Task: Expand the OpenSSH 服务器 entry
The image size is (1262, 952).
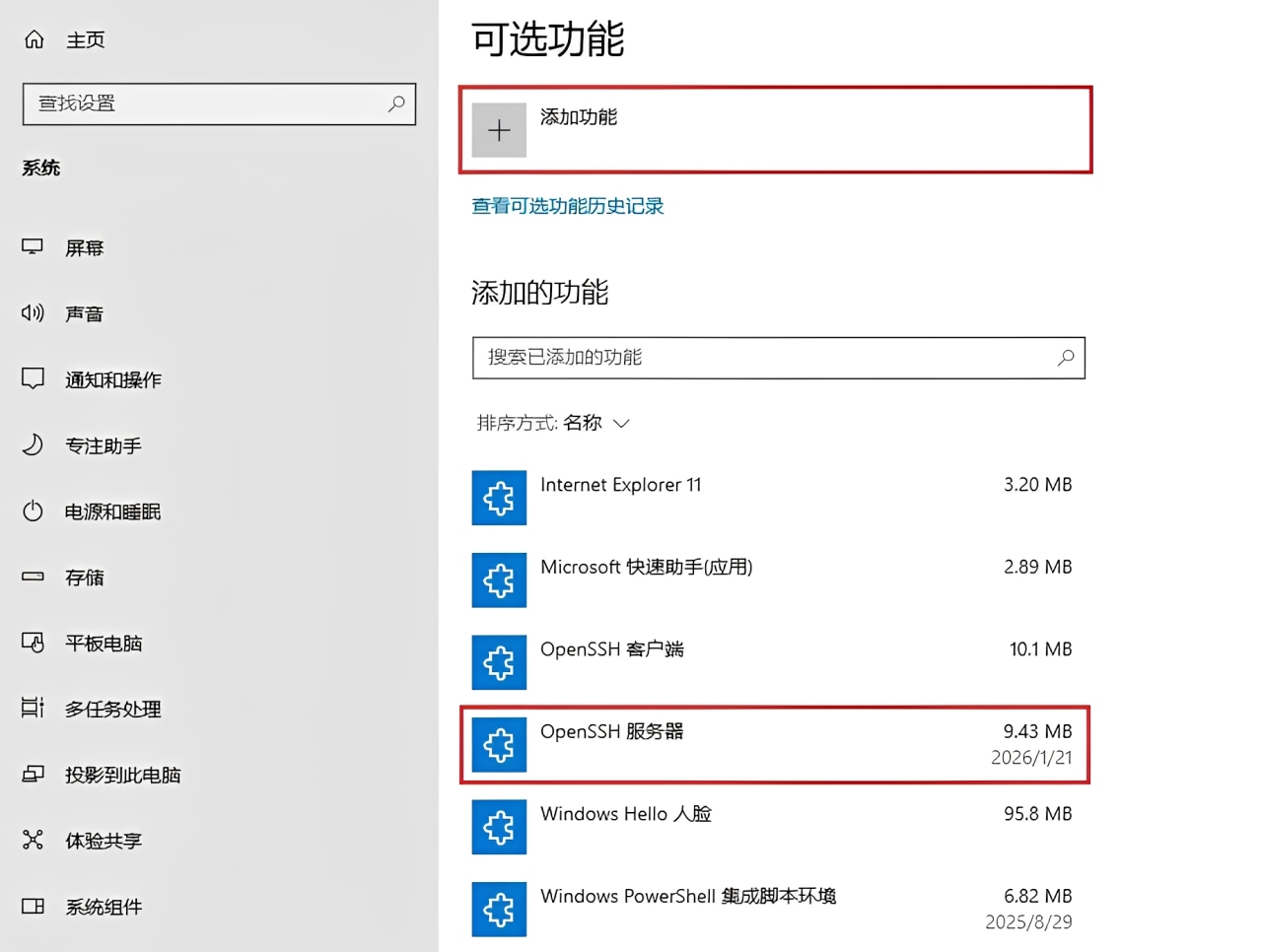Action: point(775,745)
